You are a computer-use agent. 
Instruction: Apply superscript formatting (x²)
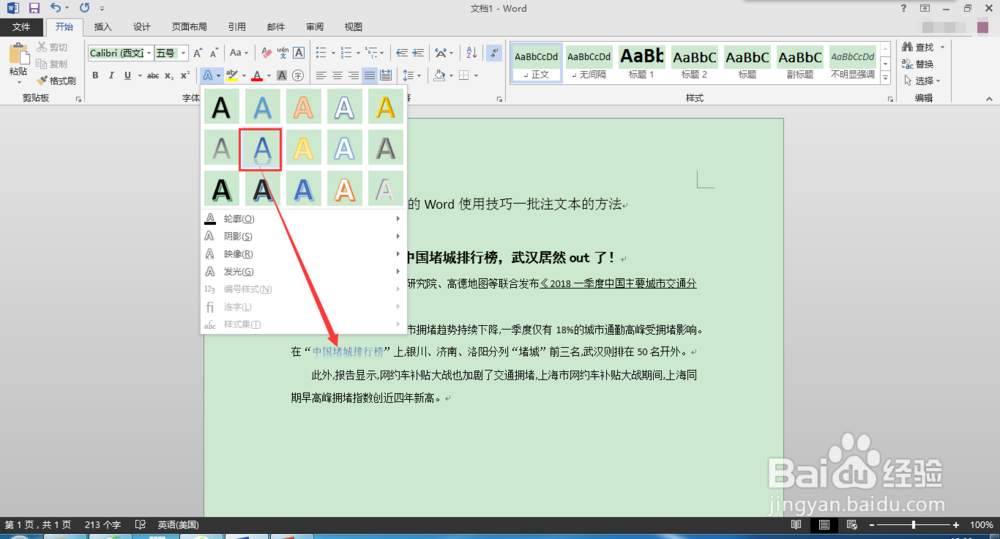pyautogui.click(x=184, y=75)
